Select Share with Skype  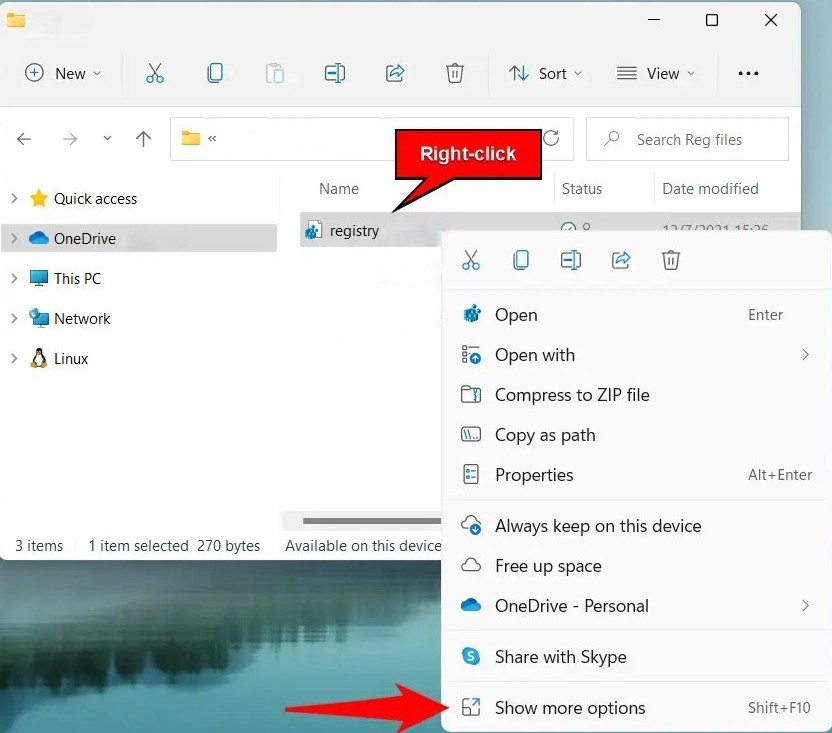(x=636, y=657)
